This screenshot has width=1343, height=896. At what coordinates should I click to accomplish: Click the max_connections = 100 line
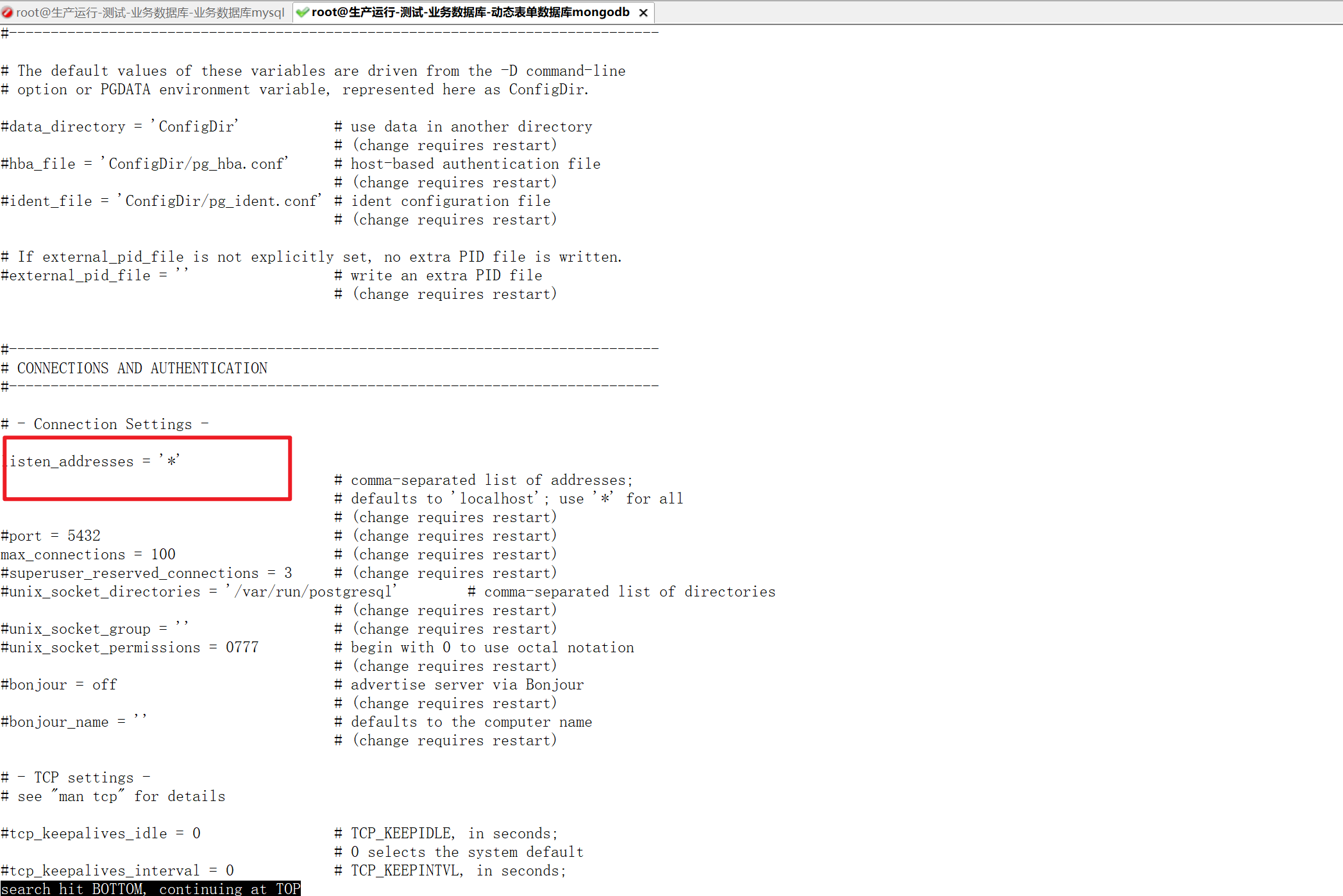tap(88, 554)
